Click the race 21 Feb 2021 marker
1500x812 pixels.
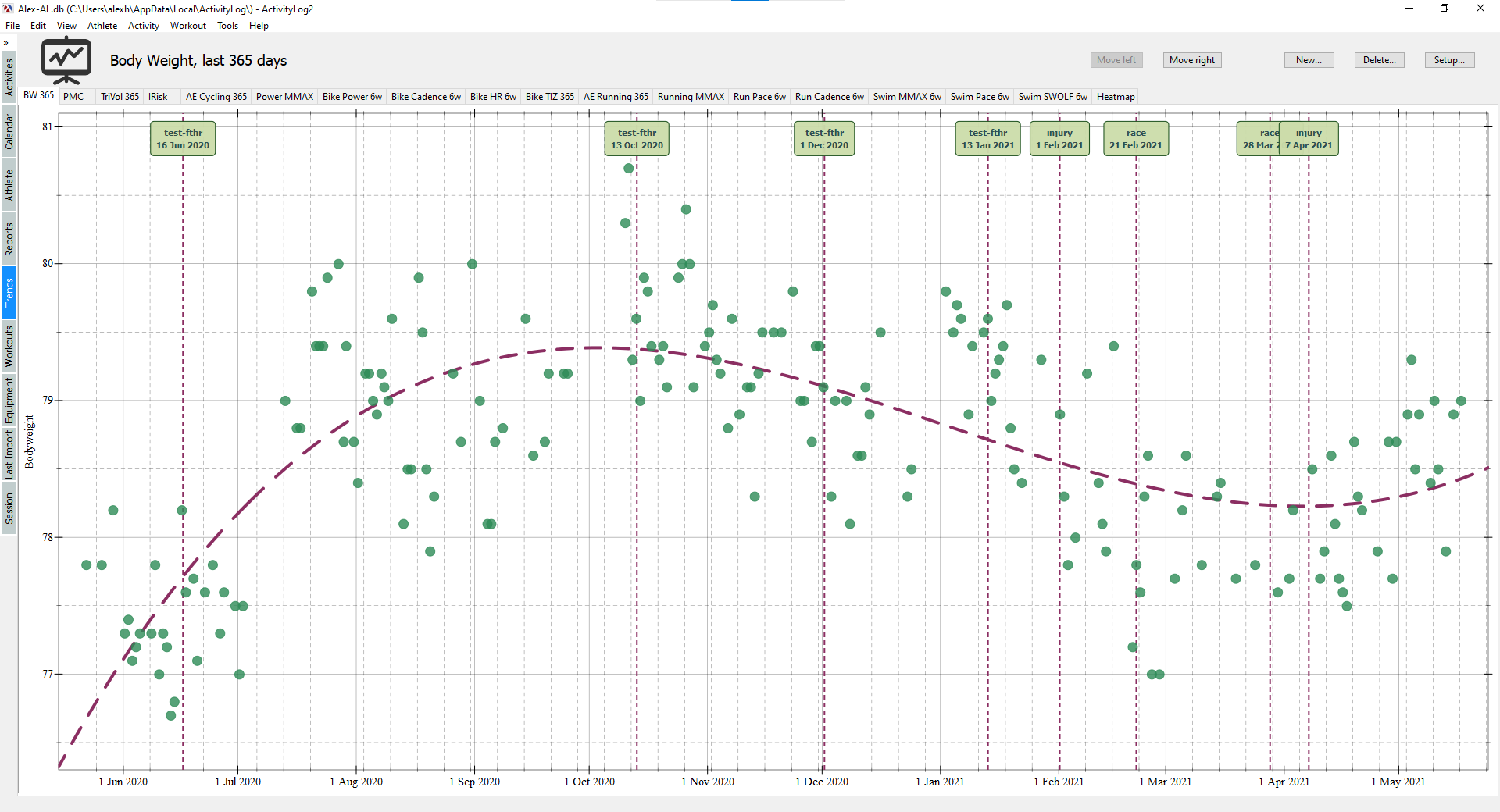(1136, 139)
